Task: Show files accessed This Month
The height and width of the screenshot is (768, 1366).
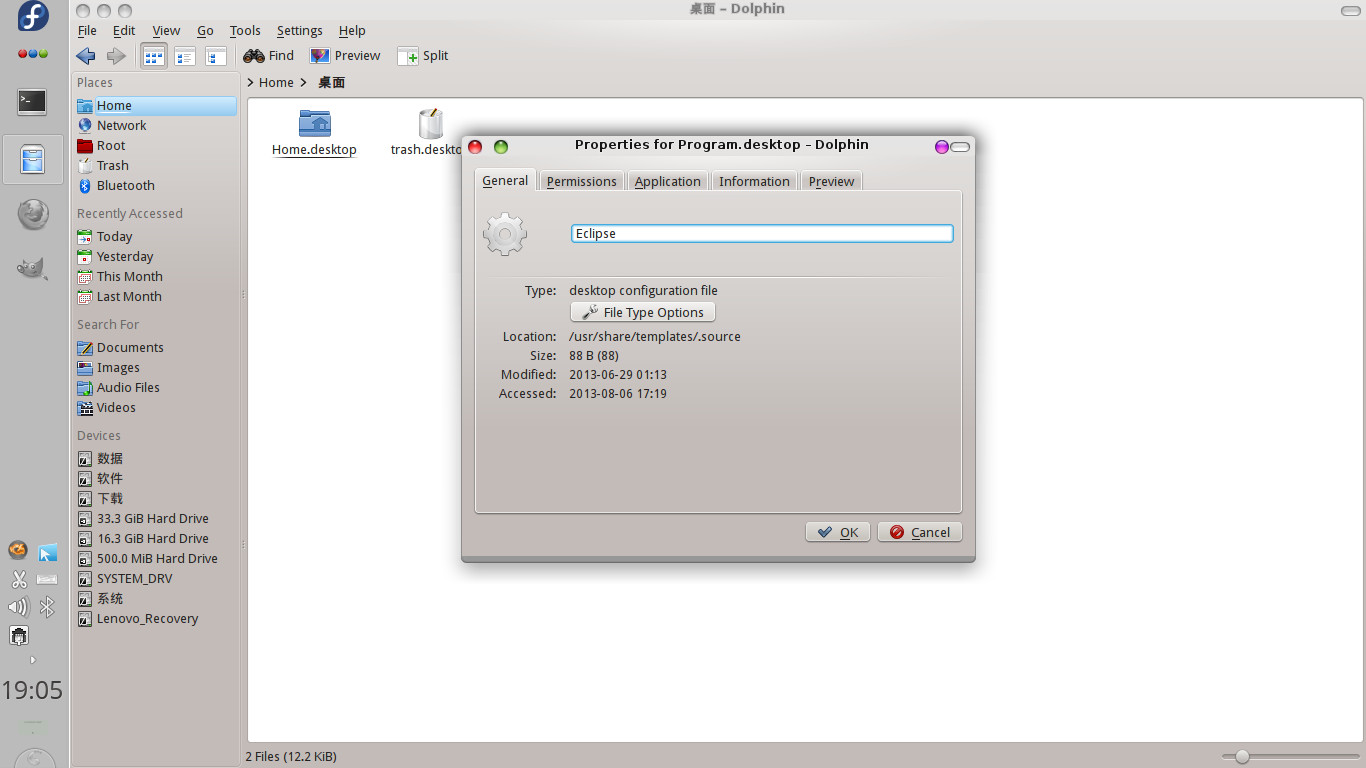Action: click(156, 276)
